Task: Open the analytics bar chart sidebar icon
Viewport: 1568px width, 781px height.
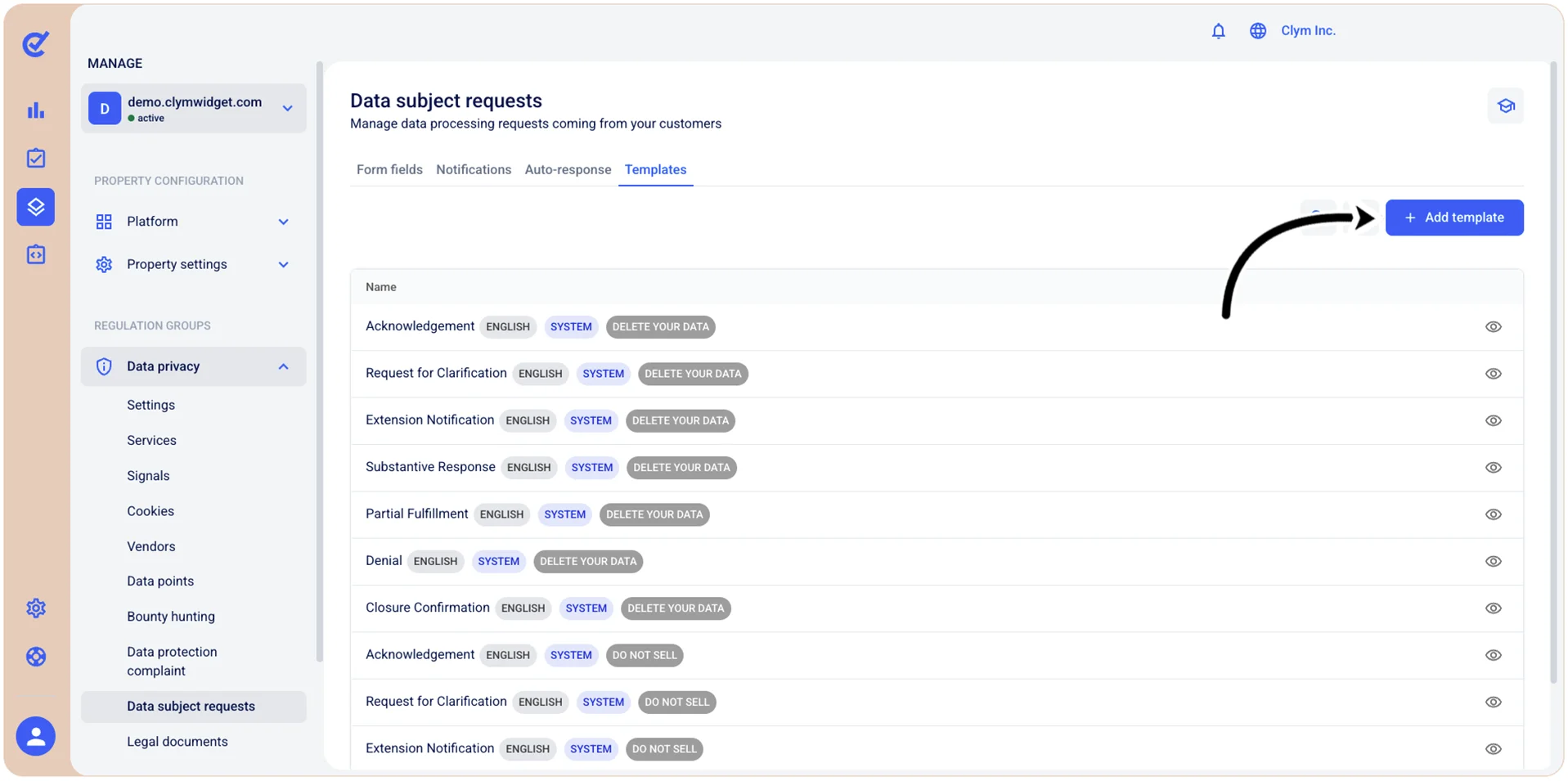Action: click(36, 110)
